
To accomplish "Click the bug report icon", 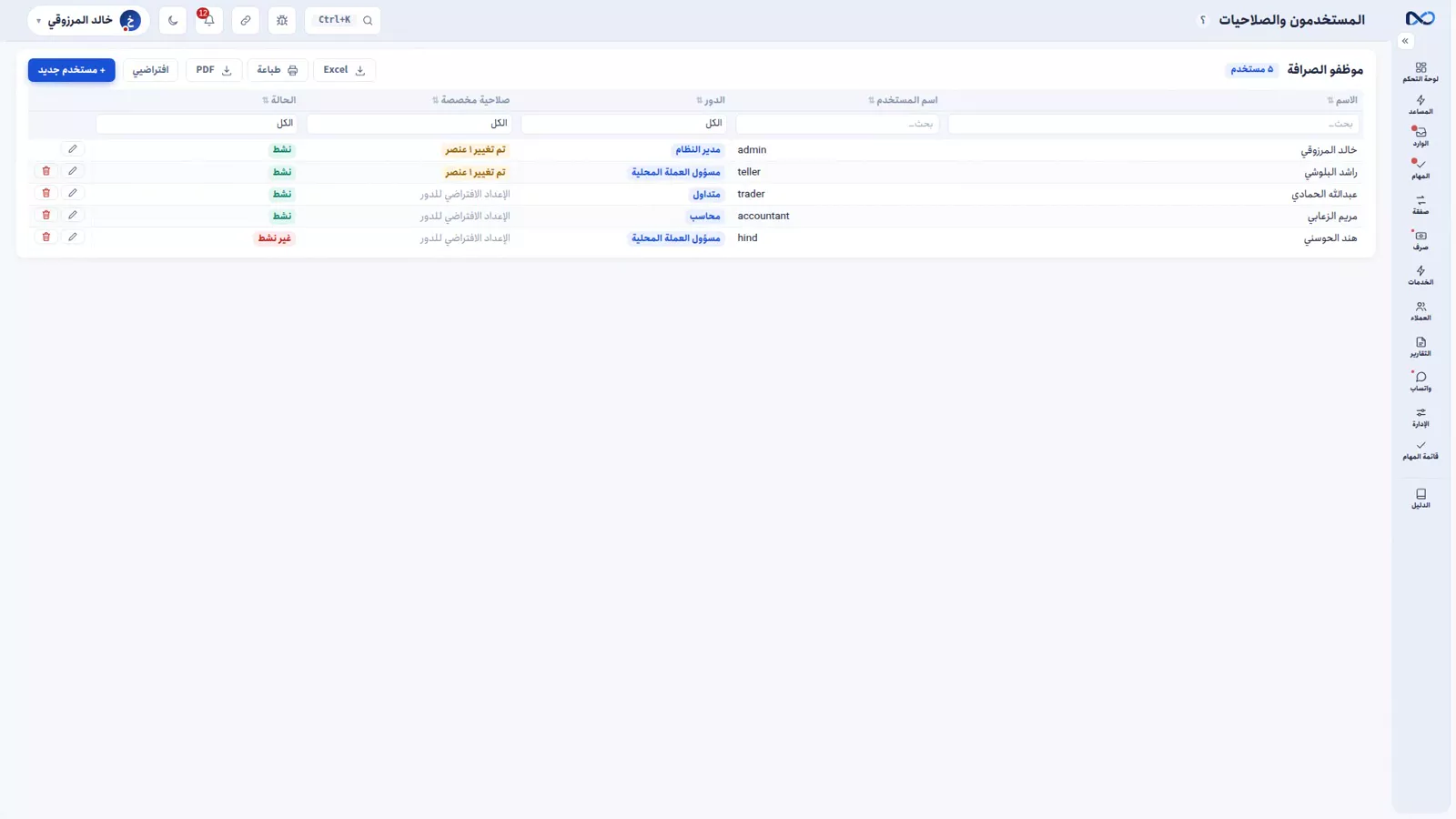I will 282,20.
